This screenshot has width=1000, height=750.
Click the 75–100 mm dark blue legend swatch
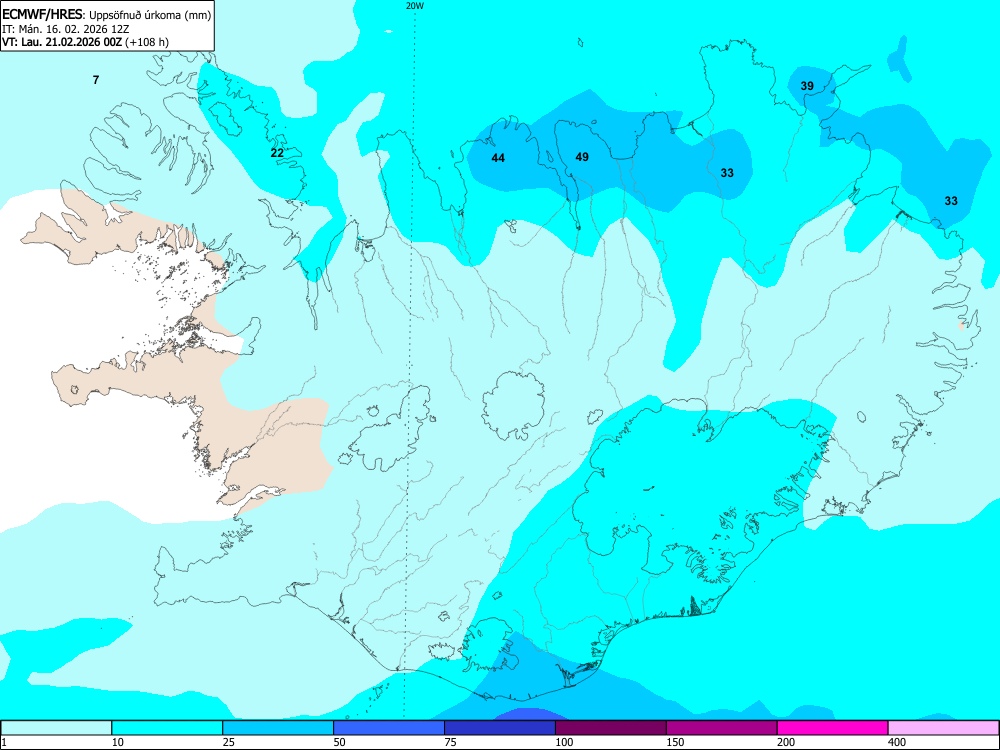pos(500,728)
